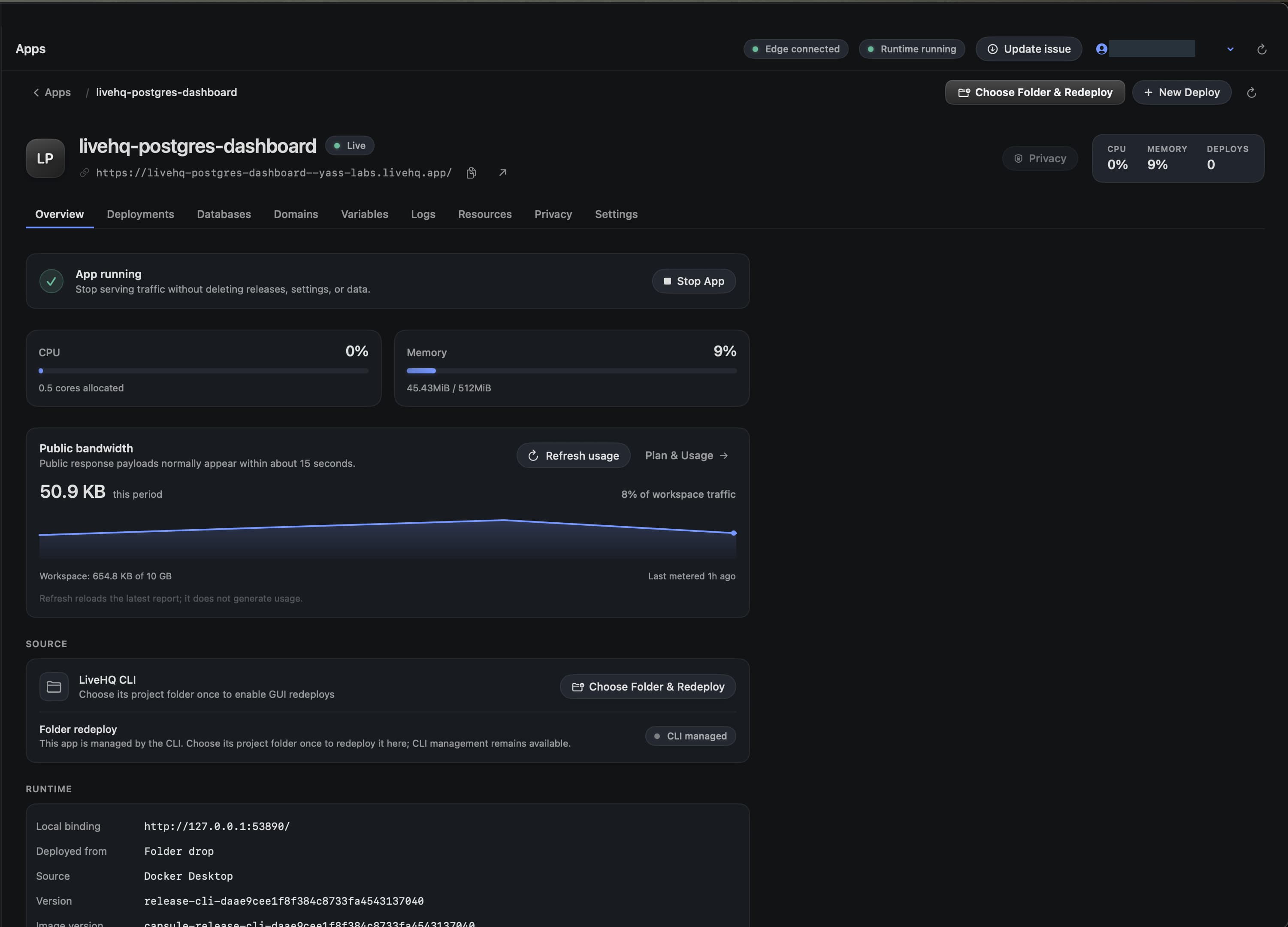The height and width of the screenshot is (927, 1288).
Task: Click the '50.9 KB' bandwidth value
Action: (73, 491)
